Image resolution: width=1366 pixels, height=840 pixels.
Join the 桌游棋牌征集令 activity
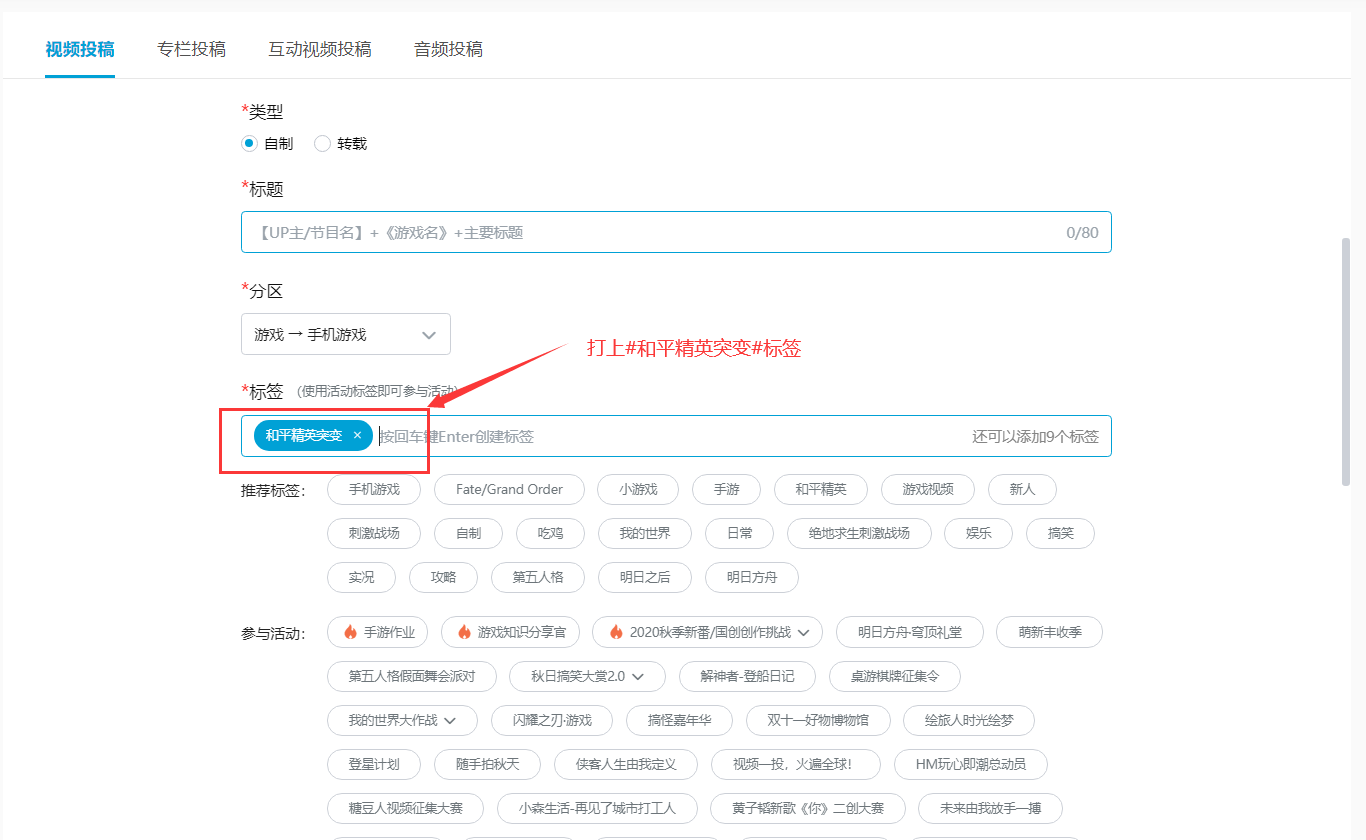point(895,677)
